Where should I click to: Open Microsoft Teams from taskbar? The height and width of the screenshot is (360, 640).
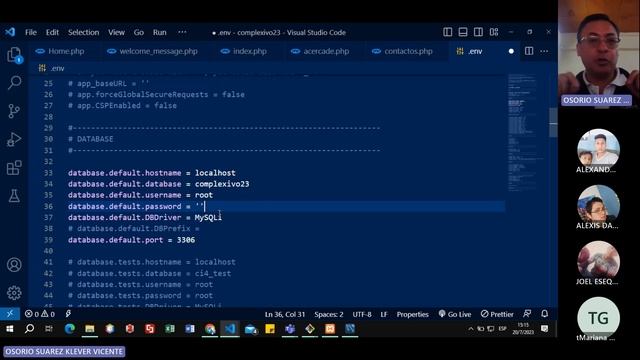pos(290,329)
